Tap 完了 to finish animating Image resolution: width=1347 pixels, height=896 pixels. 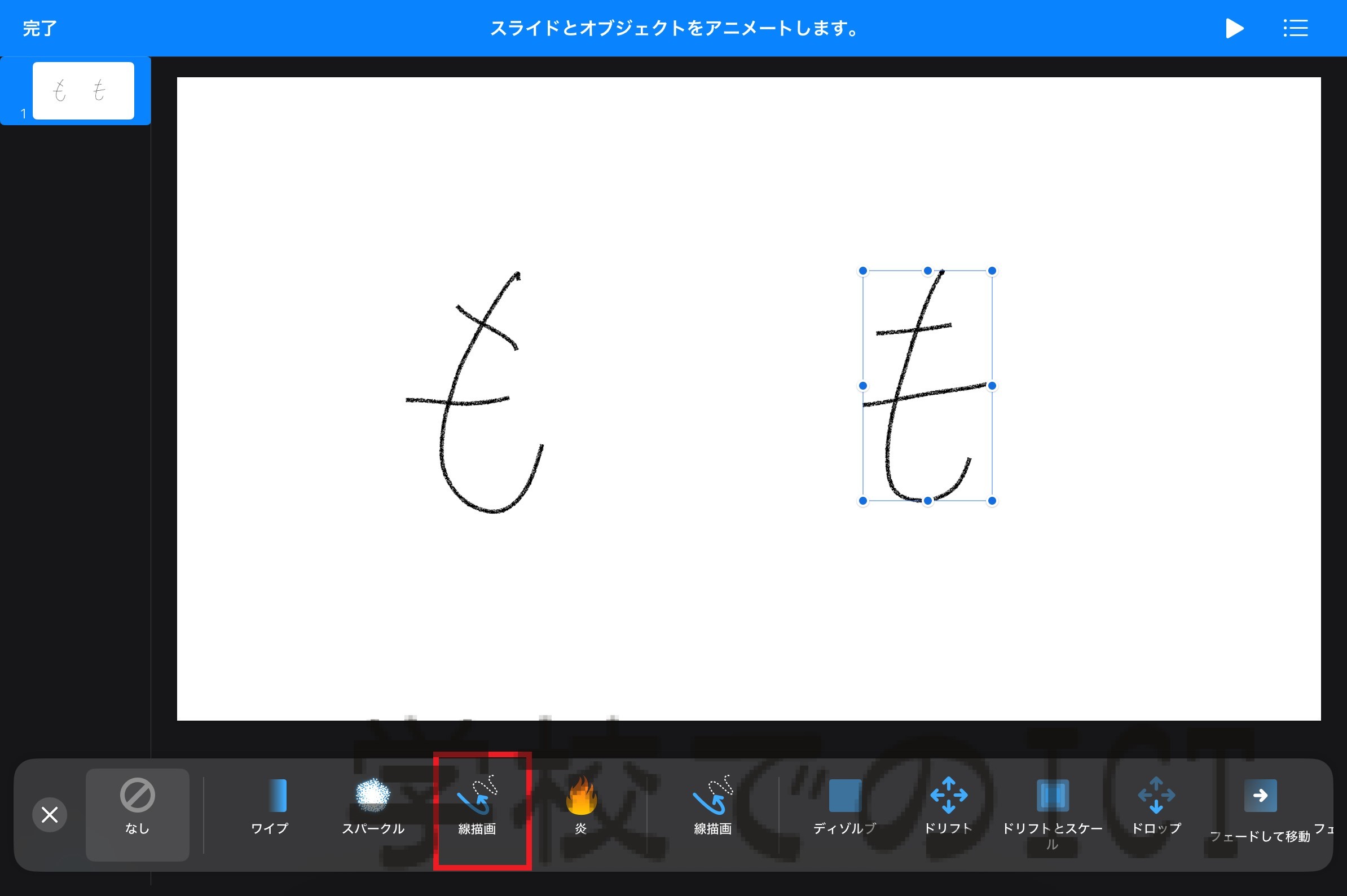tap(40, 28)
